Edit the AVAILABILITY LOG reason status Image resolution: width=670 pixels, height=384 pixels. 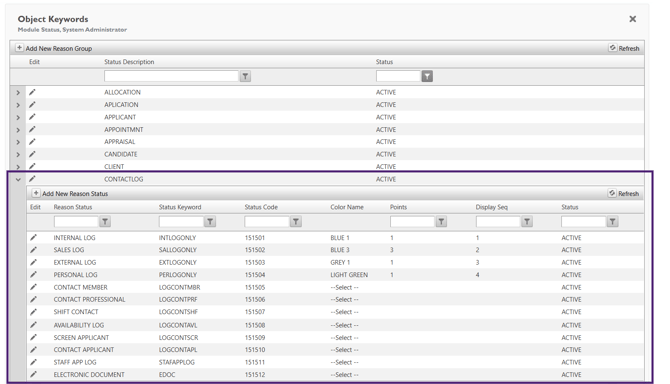click(33, 325)
